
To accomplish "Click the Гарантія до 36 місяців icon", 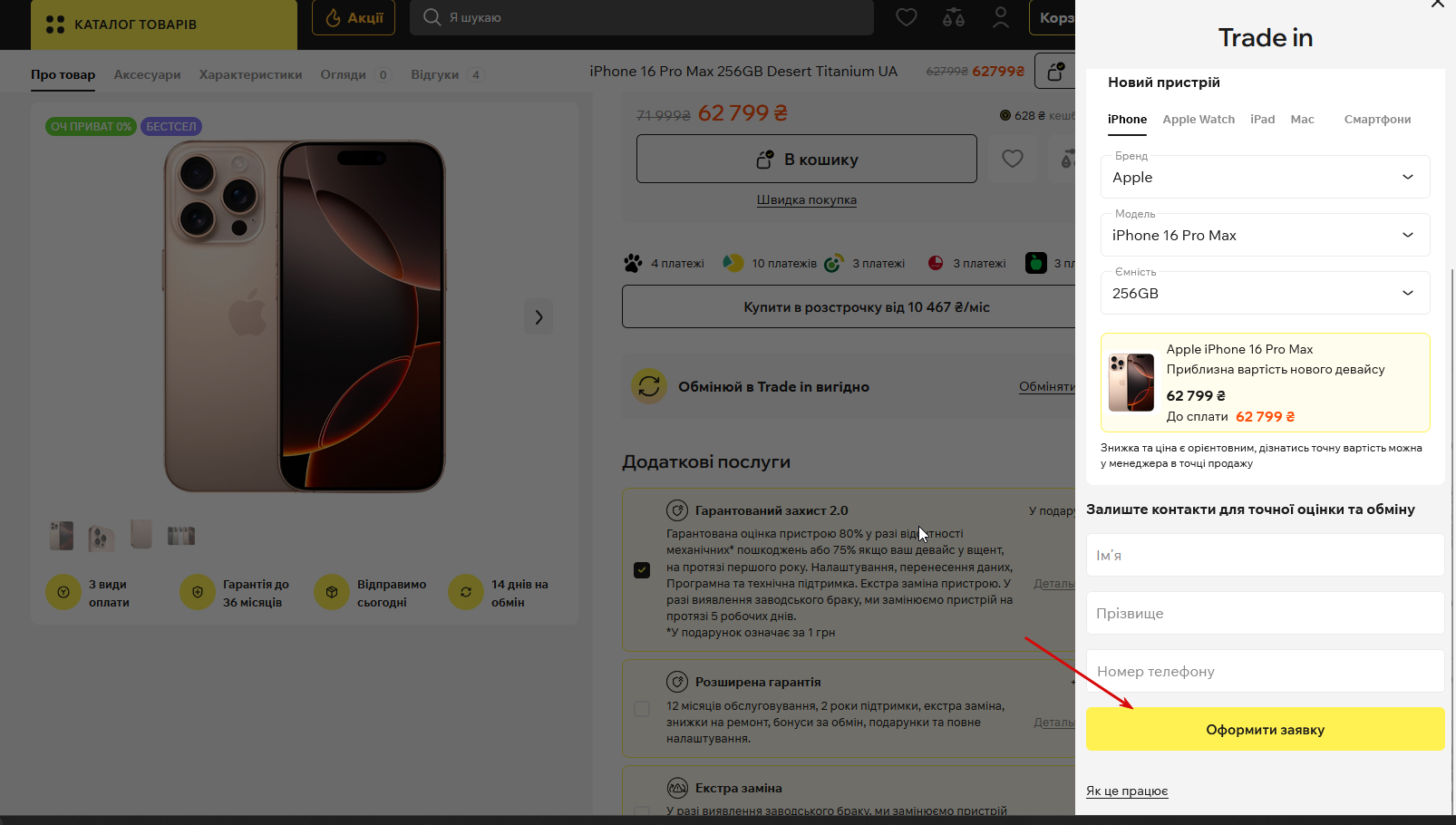I will pos(198,592).
